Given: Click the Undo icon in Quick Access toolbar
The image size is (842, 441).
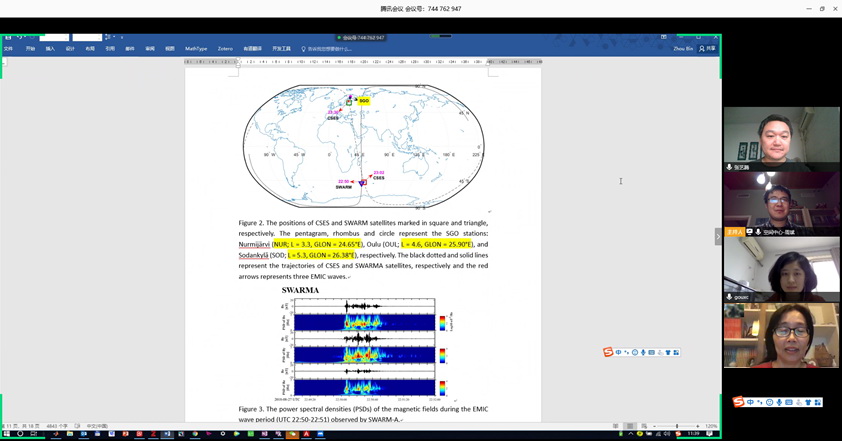Looking at the screenshot, I should pyautogui.click(x=20, y=38).
